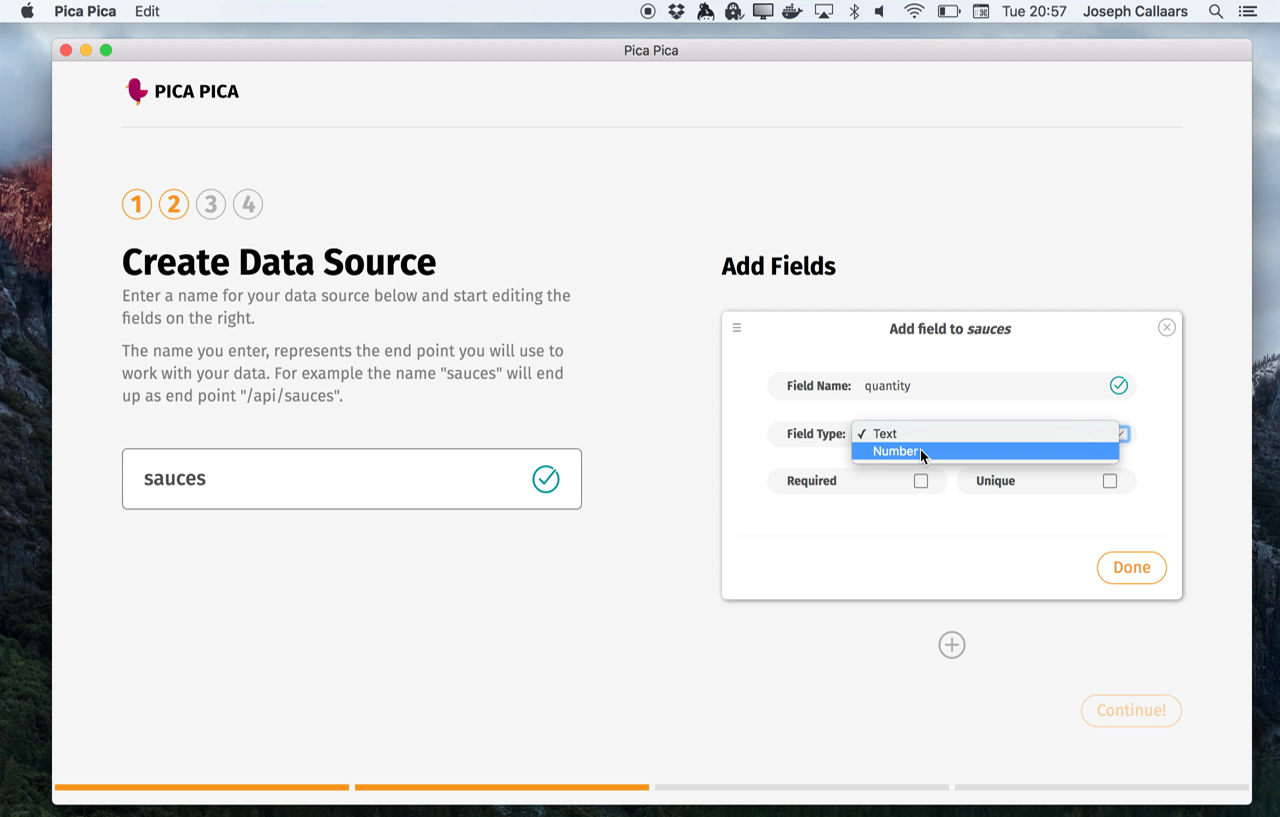Enable the Required checkbox
The height and width of the screenshot is (817, 1280).
pyautogui.click(x=920, y=481)
